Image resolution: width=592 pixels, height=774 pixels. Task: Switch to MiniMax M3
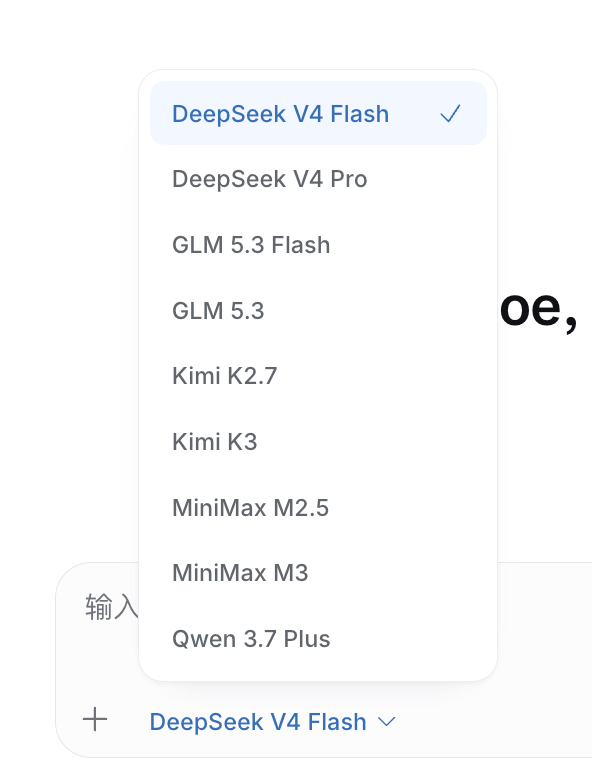point(318,573)
